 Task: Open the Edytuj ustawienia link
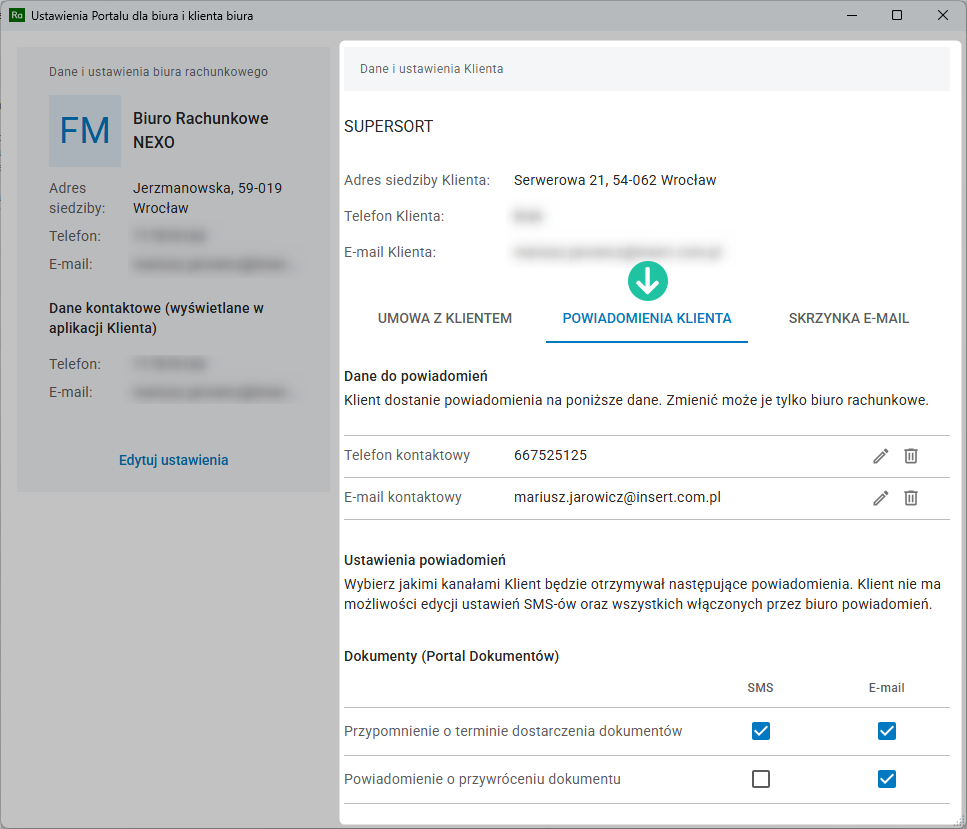point(174,460)
